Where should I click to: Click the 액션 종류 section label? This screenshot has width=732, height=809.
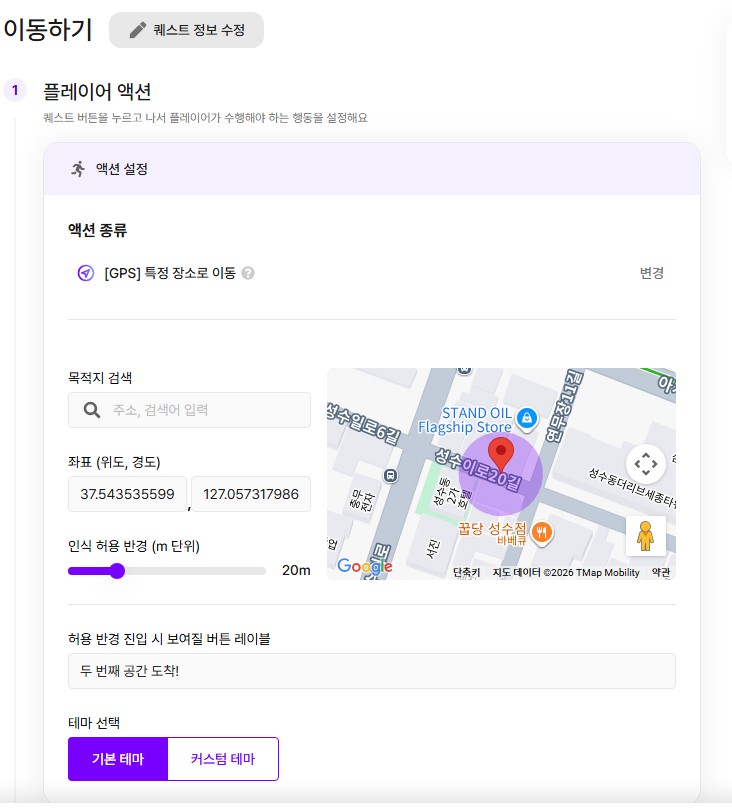pos(97,230)
